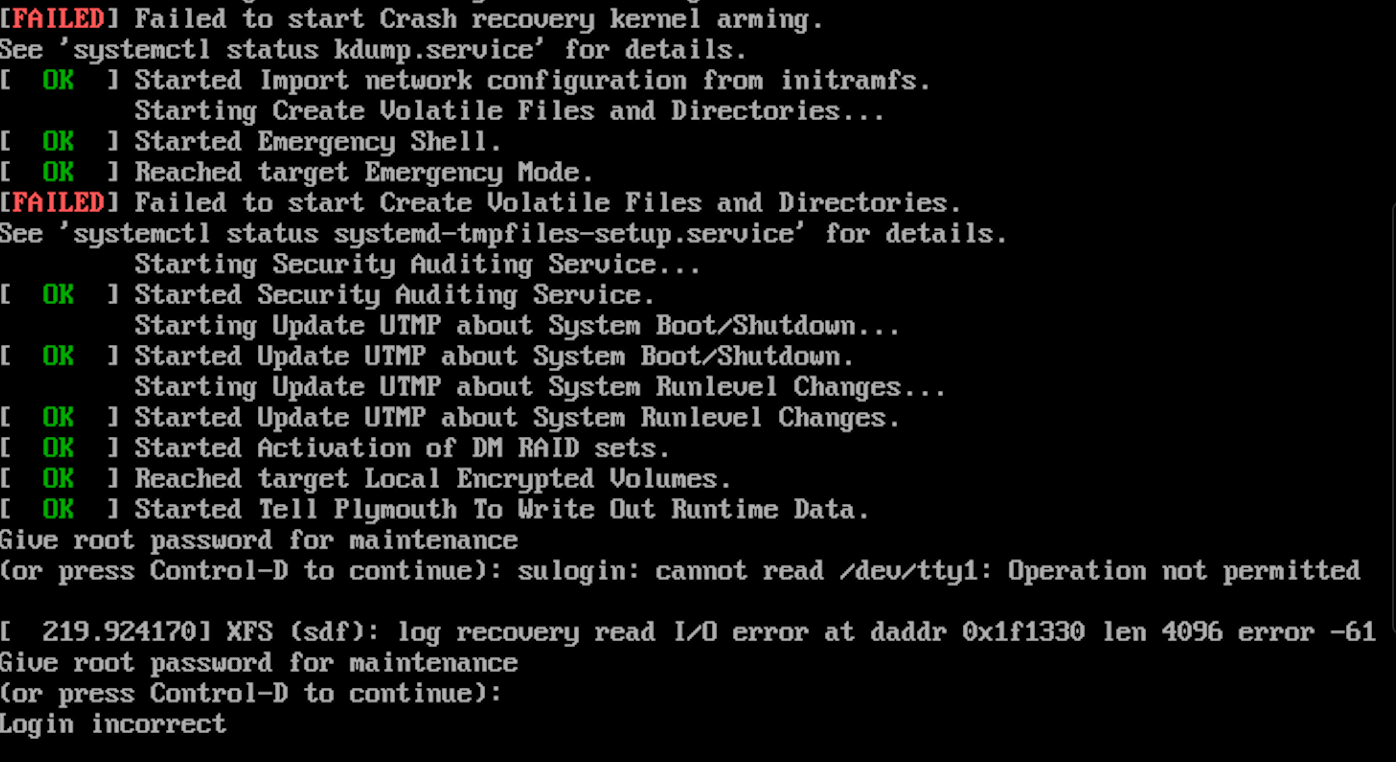
Task: Click 'Reached target Local Encrypted Volumes' line
Action: click(433, 479)
